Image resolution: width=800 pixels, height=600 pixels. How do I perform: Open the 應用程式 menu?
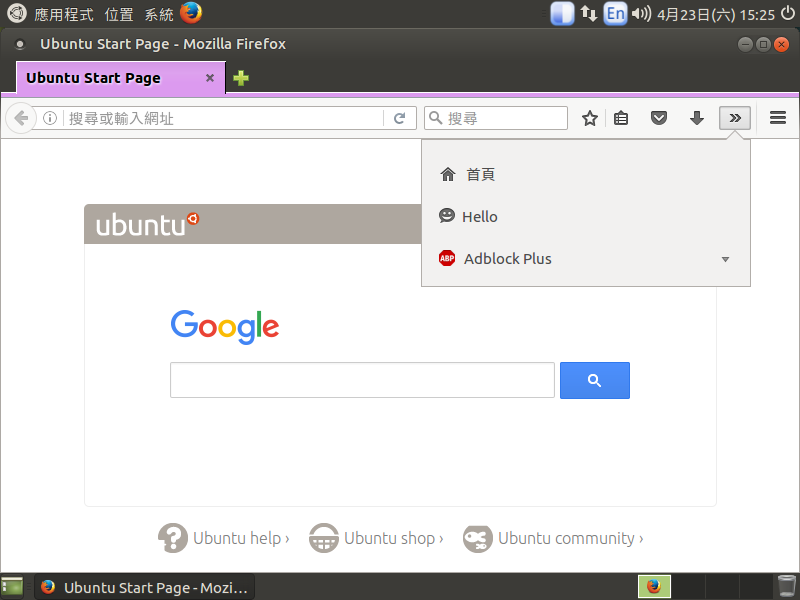pyautogui.click(x=64, y=14)
